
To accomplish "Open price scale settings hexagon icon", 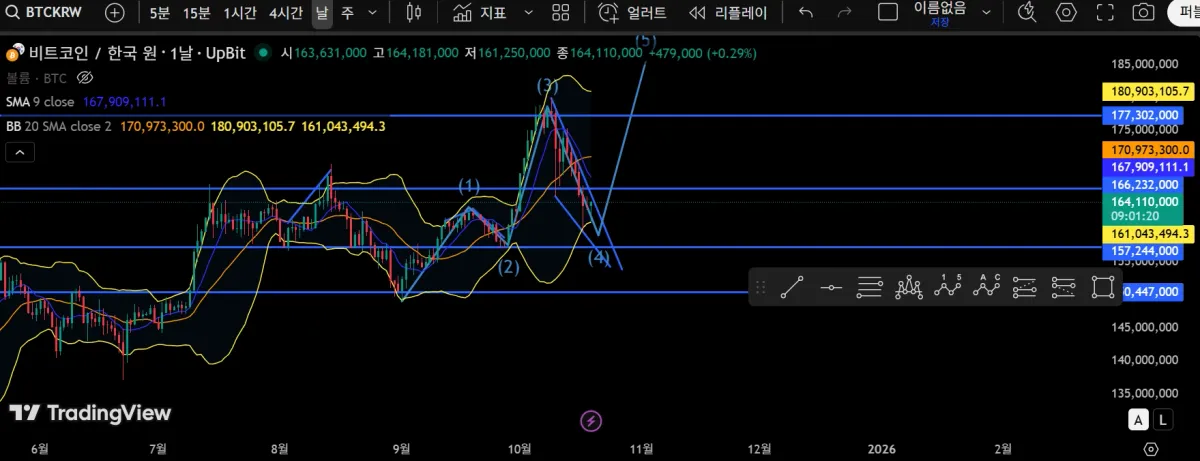I will pos(1151,449).
